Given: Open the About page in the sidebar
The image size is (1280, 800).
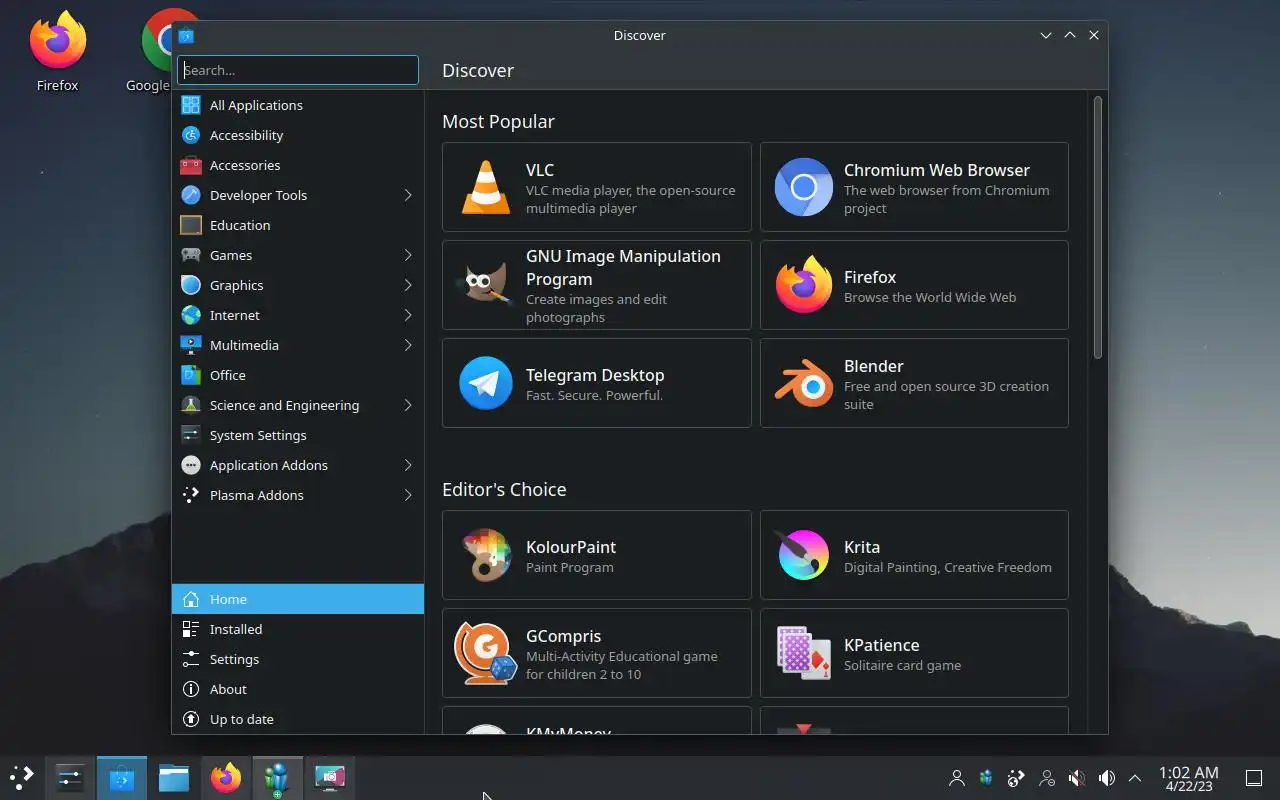Looking at the screenshot, I should point(298,689).
